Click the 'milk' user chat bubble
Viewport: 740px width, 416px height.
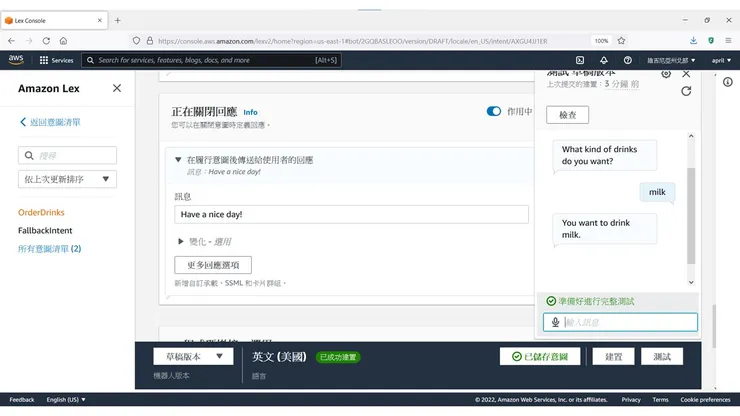pyautogui.click(x=657, y=192)
